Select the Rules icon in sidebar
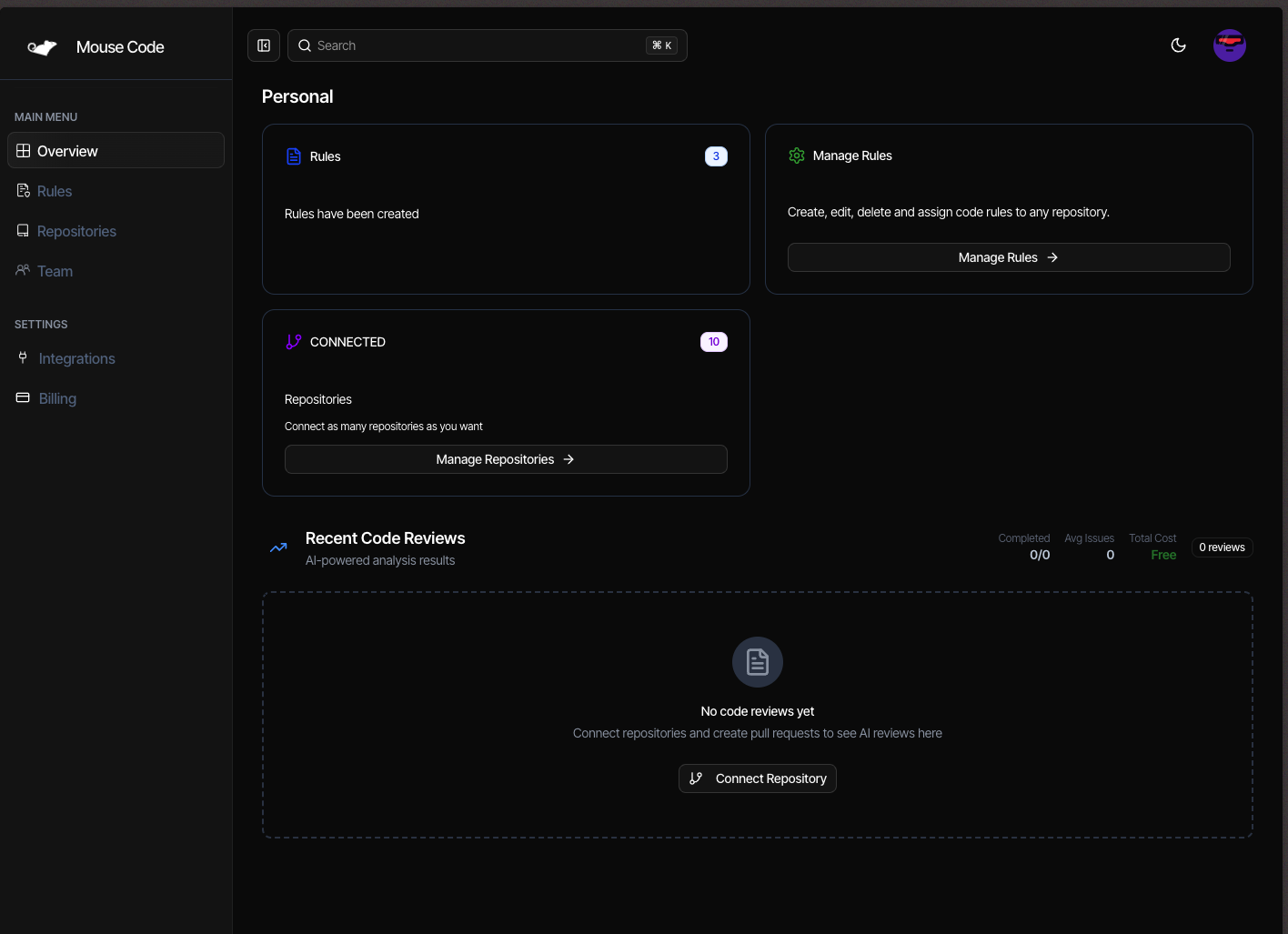Viewport: 1288px width, 934px height. (23, 190)
